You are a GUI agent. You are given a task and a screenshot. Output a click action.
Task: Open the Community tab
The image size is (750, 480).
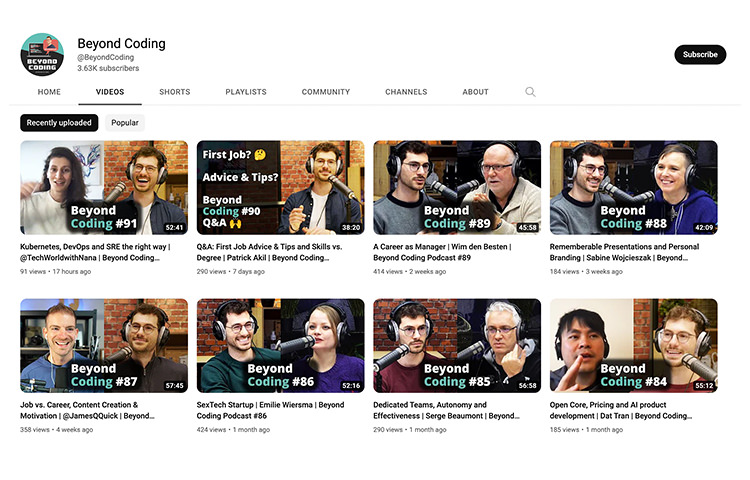coord(326,92)
